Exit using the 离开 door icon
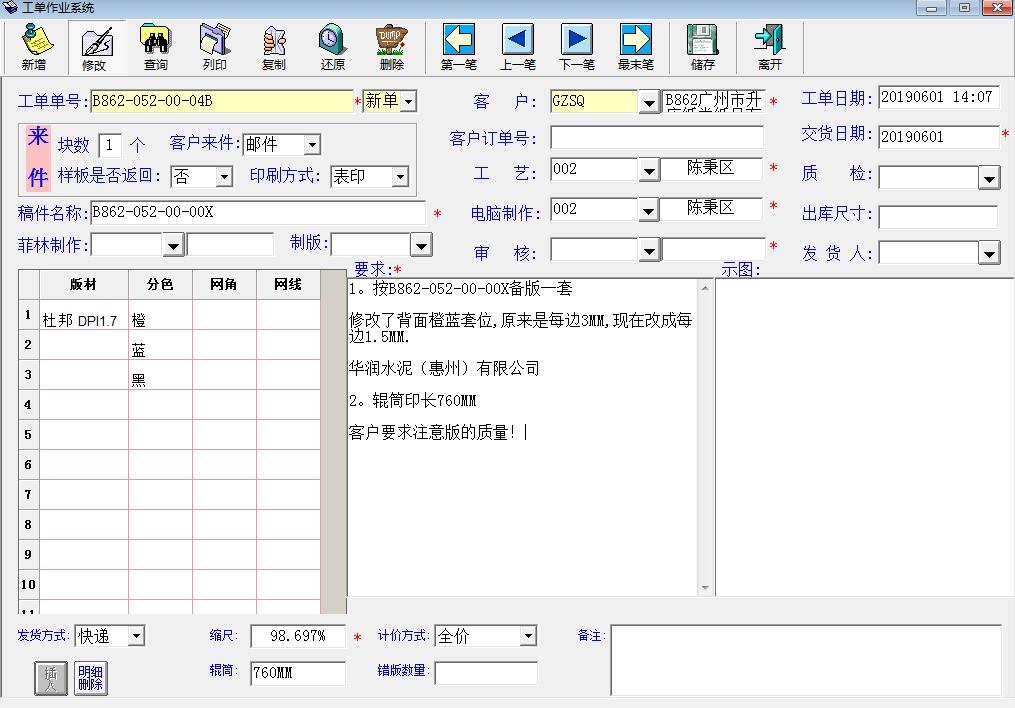The height and width of the screenshot is (708, 1015). click(770, 47)
